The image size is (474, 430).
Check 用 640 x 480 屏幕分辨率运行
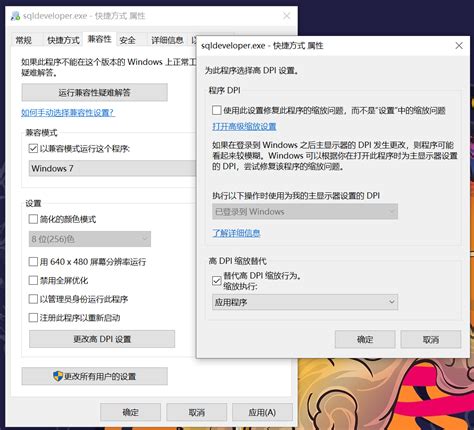tap(33, 262)
